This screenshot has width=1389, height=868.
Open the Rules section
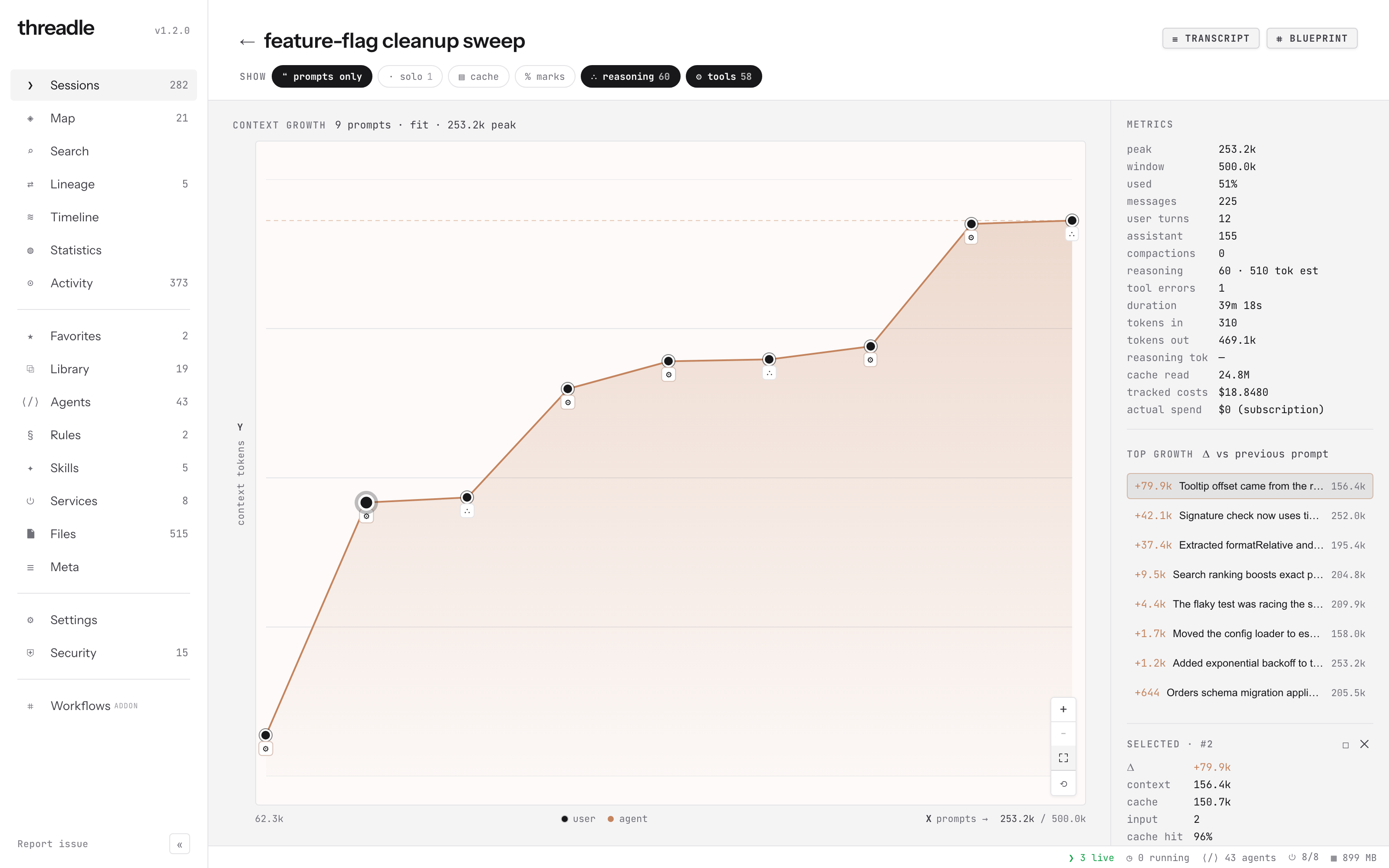tap(103, 435)
